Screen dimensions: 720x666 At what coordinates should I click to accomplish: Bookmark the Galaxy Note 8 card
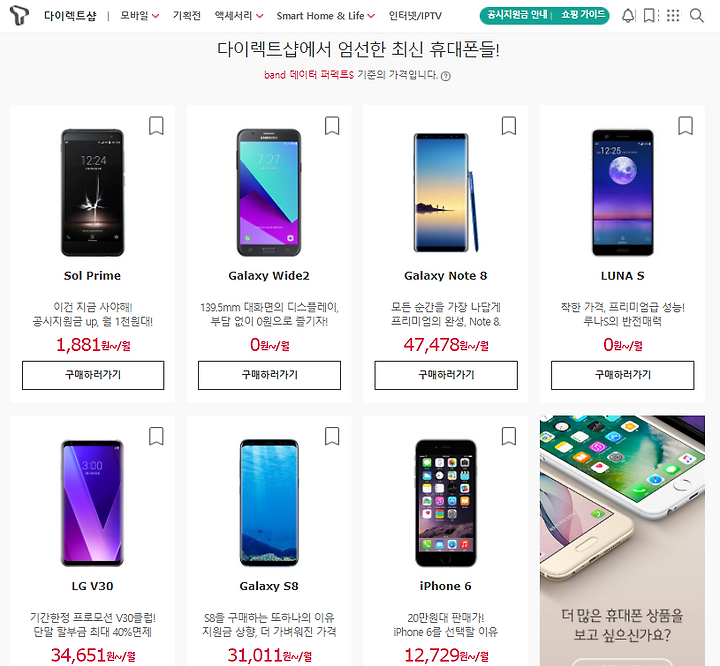508,125
